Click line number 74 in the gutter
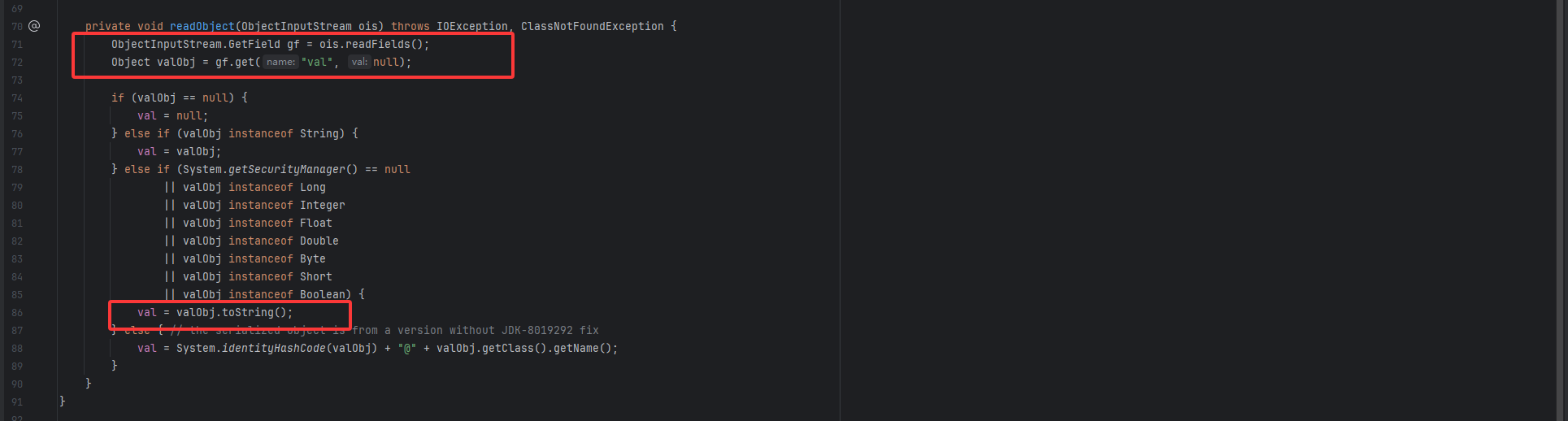 [x=17, y=98]
